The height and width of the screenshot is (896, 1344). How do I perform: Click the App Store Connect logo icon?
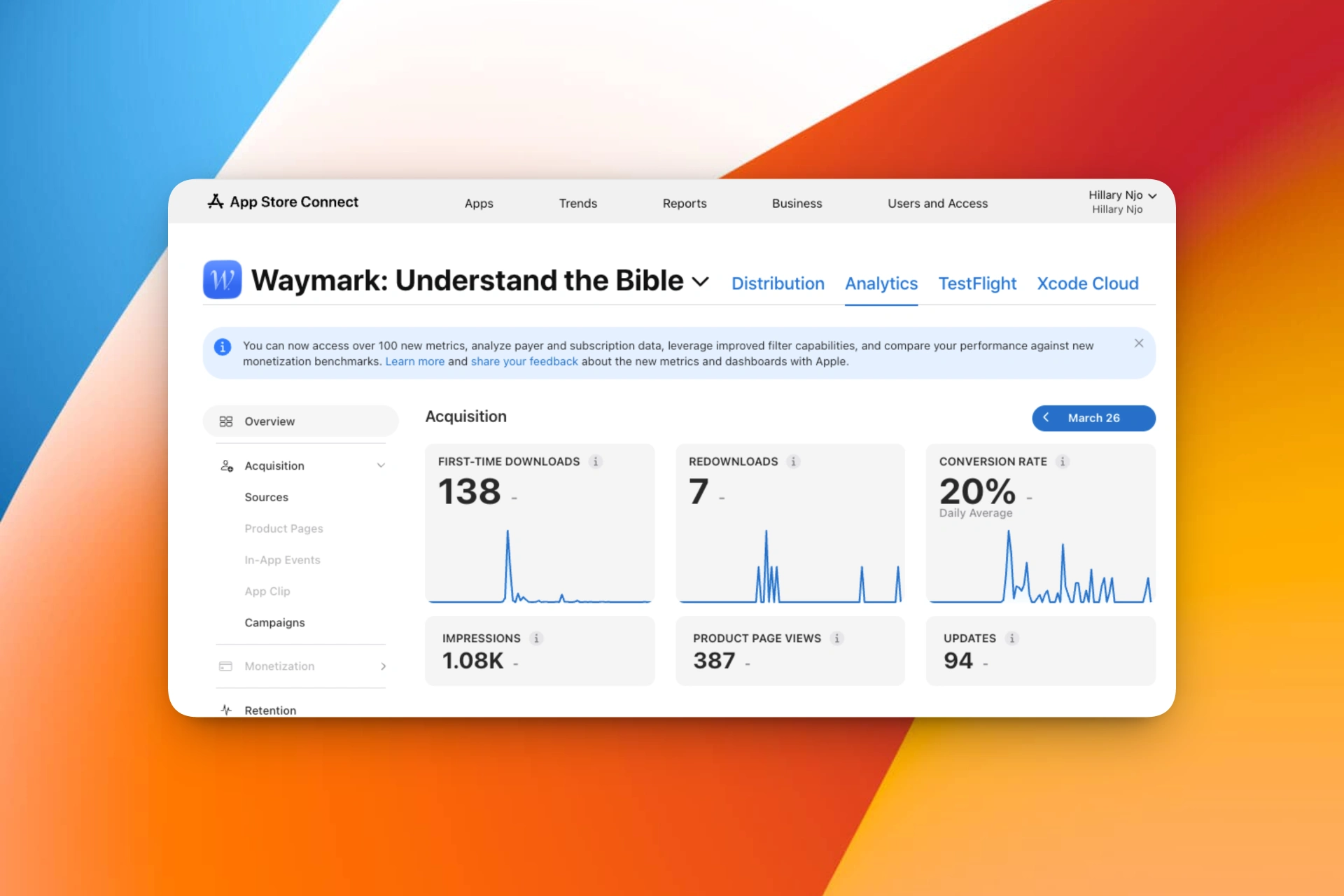(216, 202)
